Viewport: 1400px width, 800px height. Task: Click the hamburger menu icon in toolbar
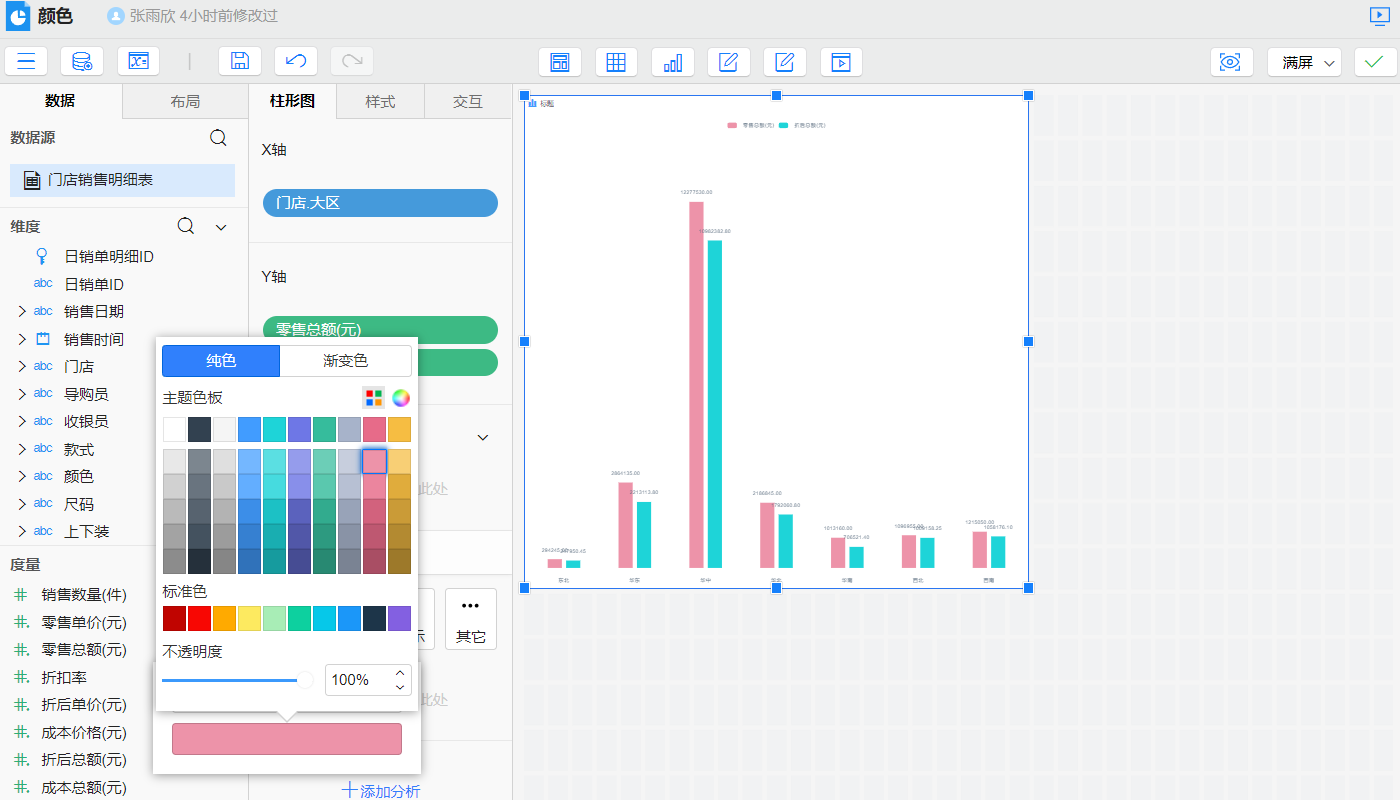26,61
